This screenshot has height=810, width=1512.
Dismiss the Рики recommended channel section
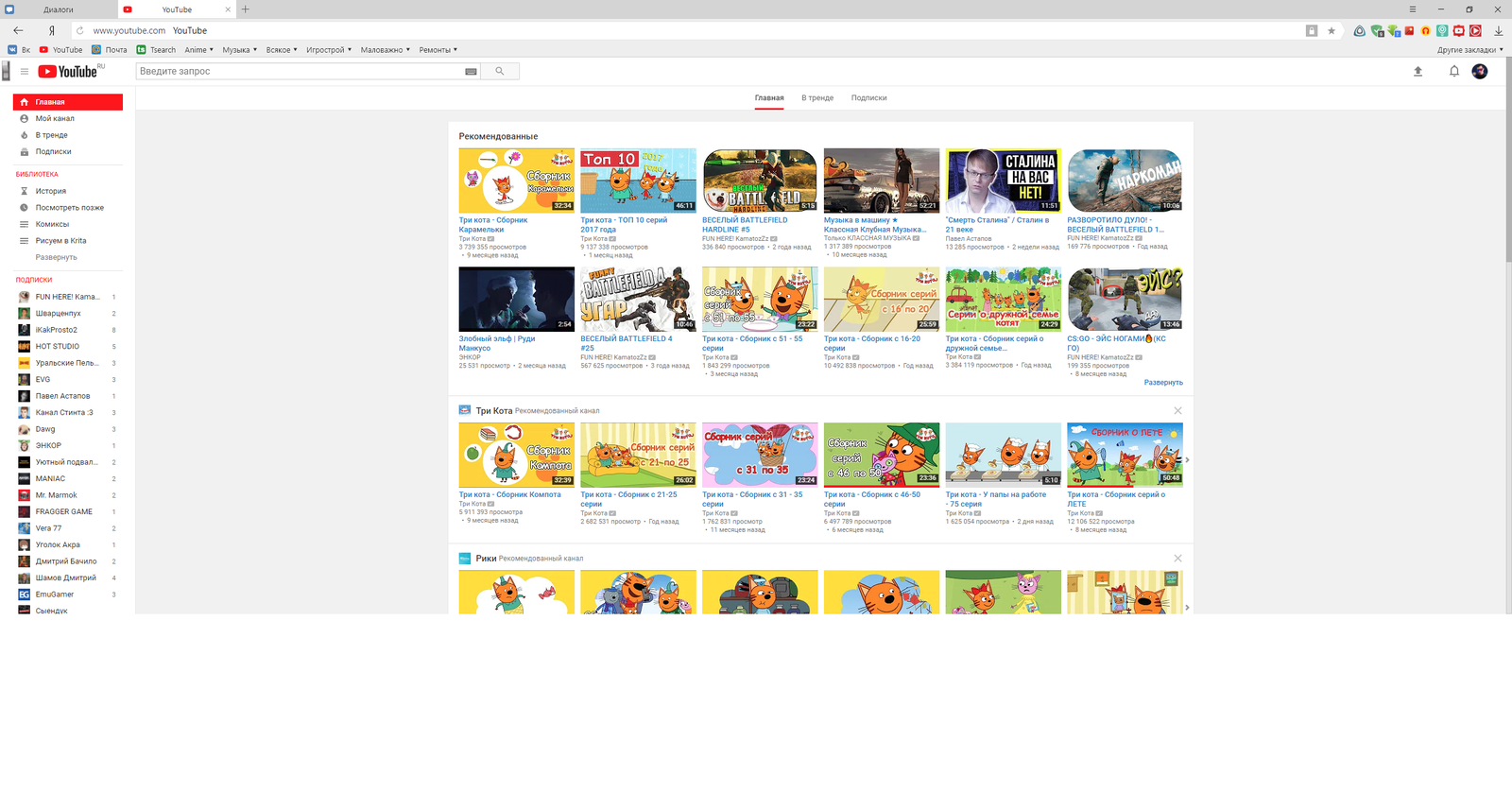coord(1177,558)
